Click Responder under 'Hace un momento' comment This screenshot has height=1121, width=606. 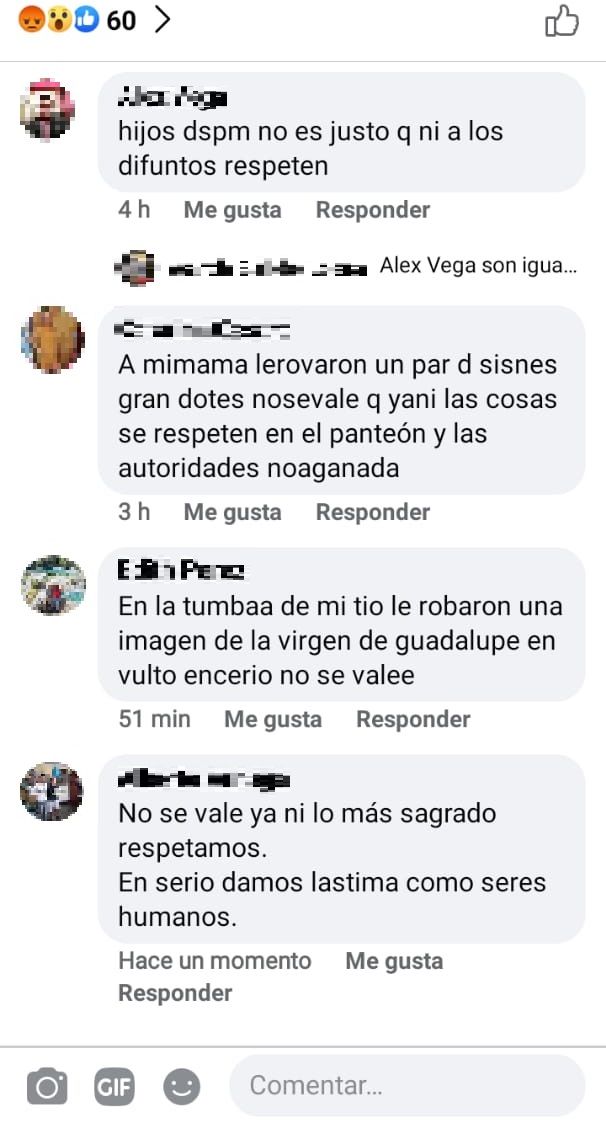pos(175,992)
